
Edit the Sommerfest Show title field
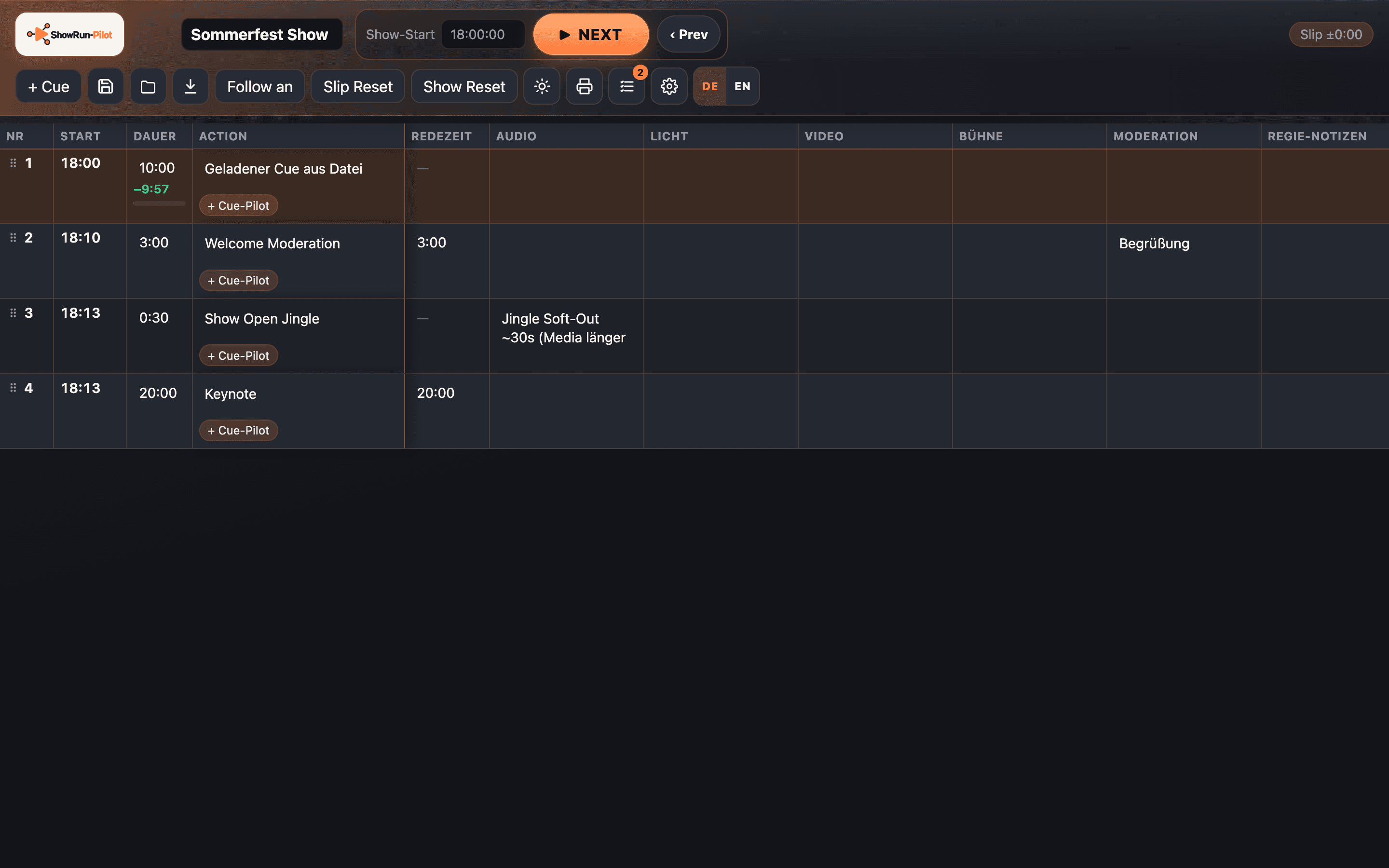(262, 34)
